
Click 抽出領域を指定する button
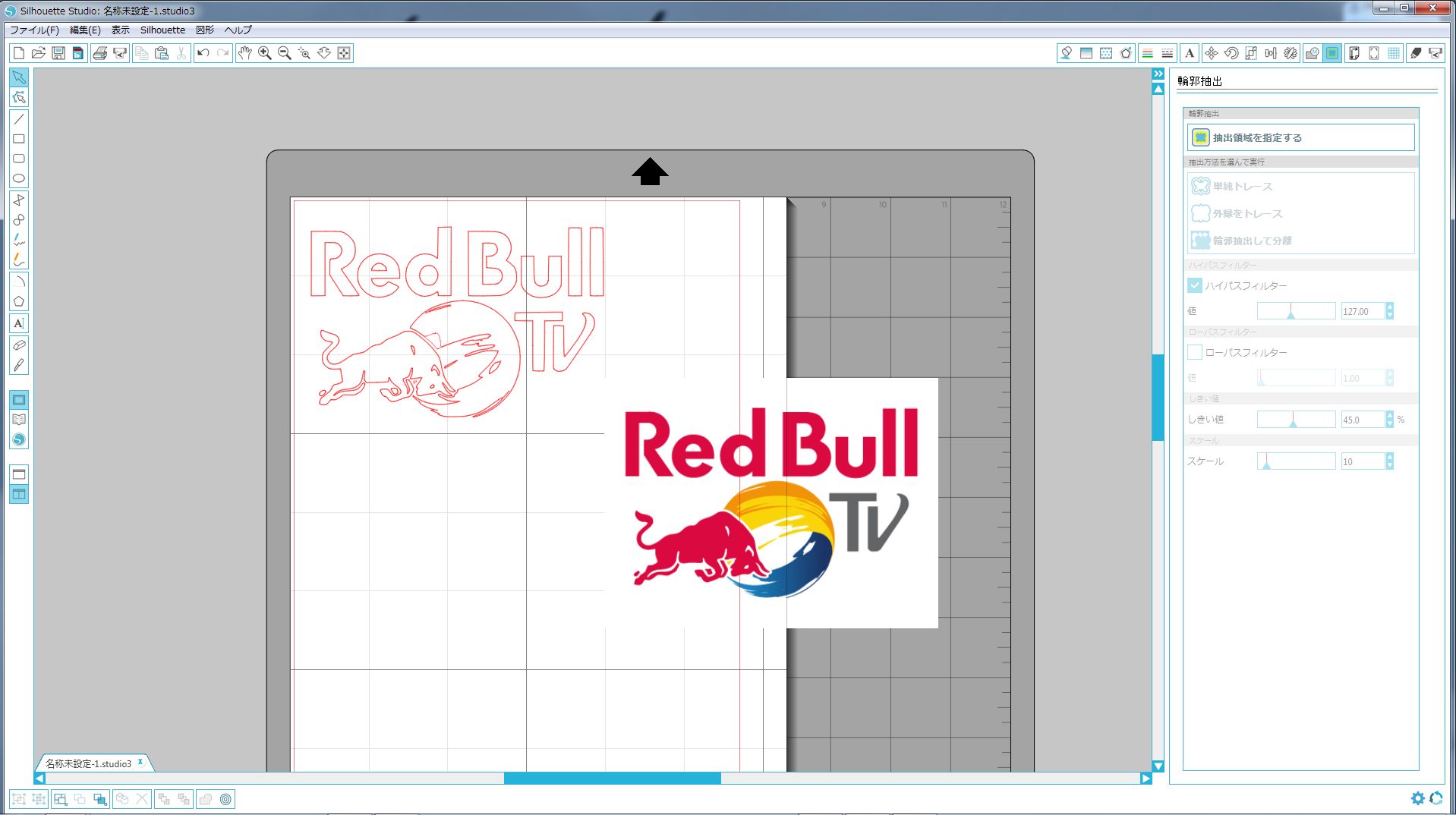pos(1300,137)
